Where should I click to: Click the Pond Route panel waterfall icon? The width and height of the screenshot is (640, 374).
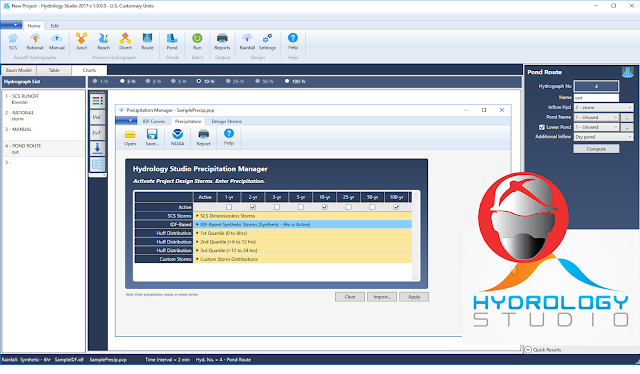coord(627,72)
